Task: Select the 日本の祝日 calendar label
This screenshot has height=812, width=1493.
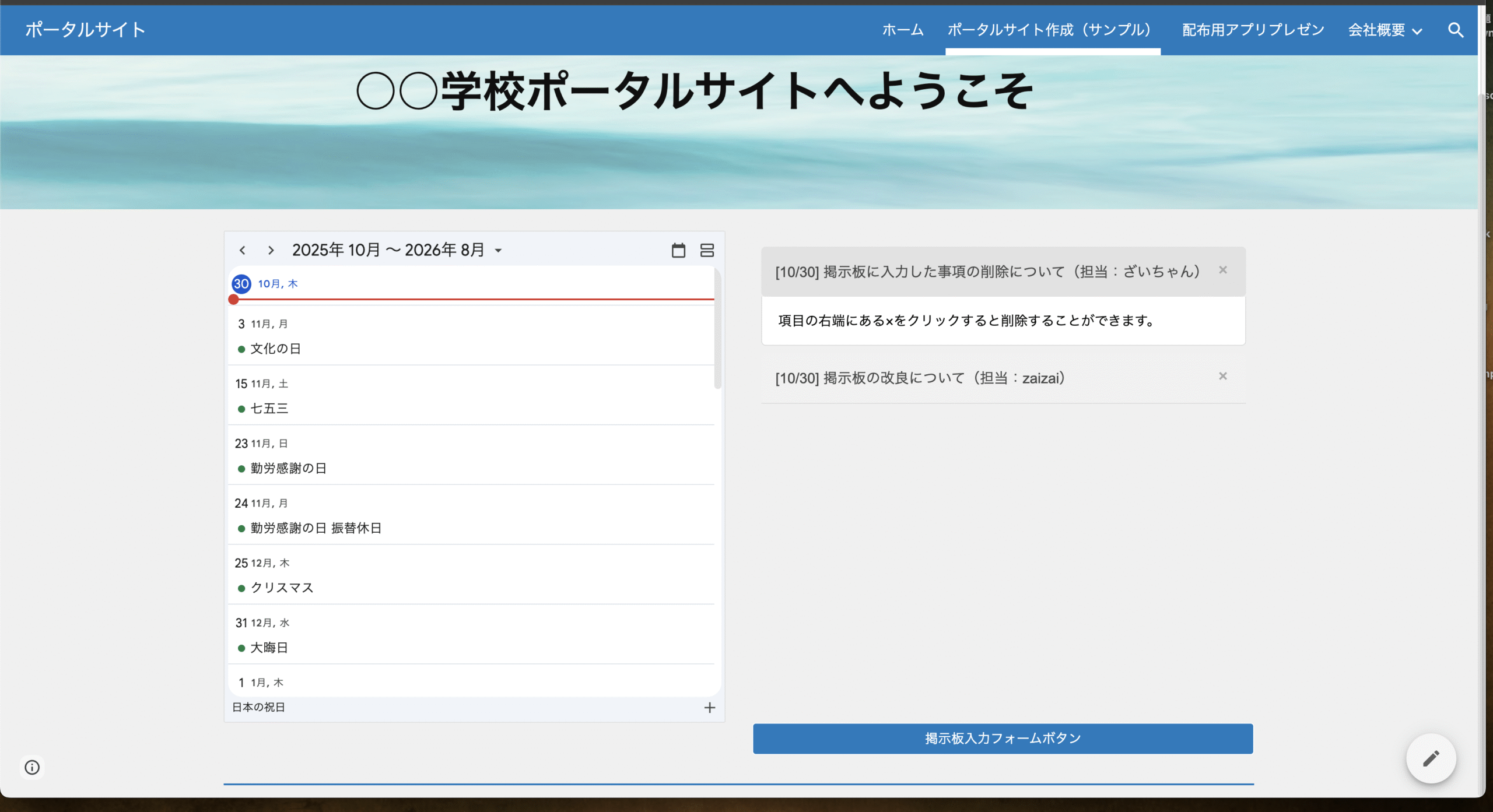Action: (x=258, y=707)
